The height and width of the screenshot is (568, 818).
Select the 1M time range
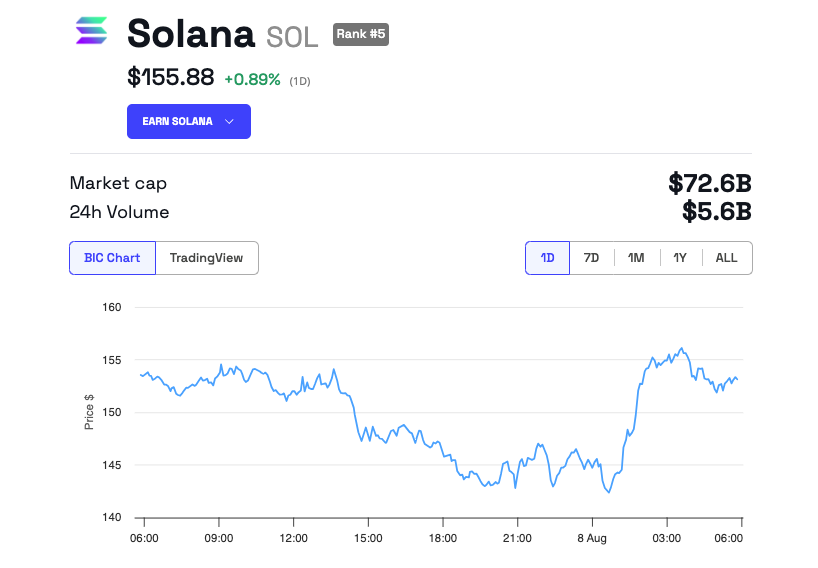coord(635,258)
